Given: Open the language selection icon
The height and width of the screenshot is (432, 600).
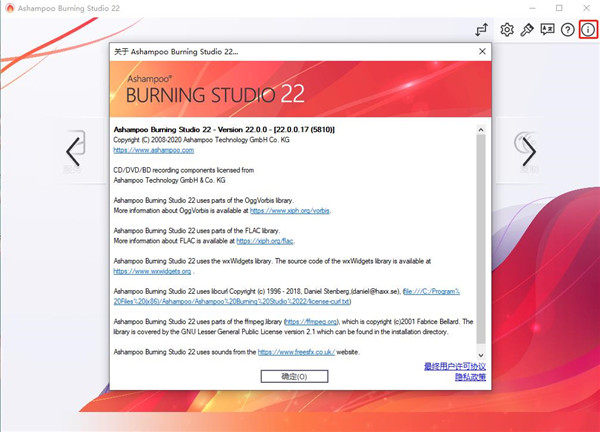Looking at the screenshot, I should (547, 30).
